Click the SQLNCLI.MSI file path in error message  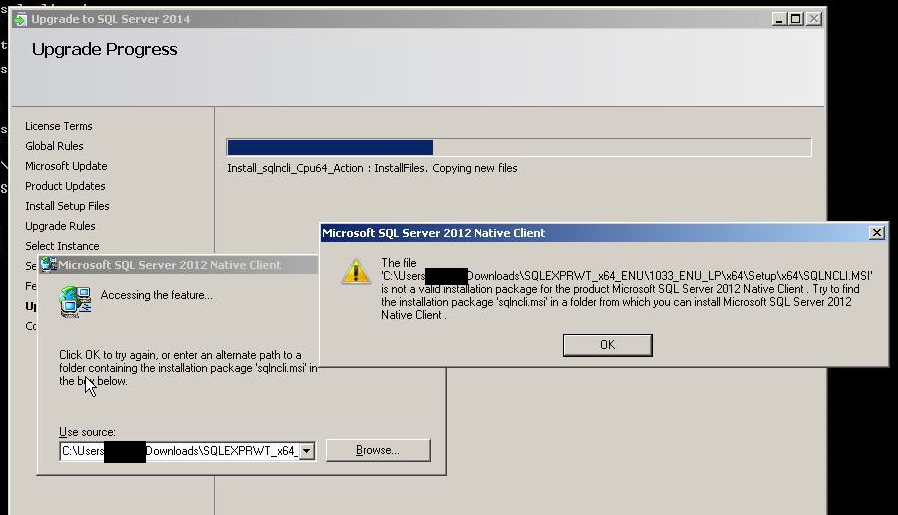(627, 276)
